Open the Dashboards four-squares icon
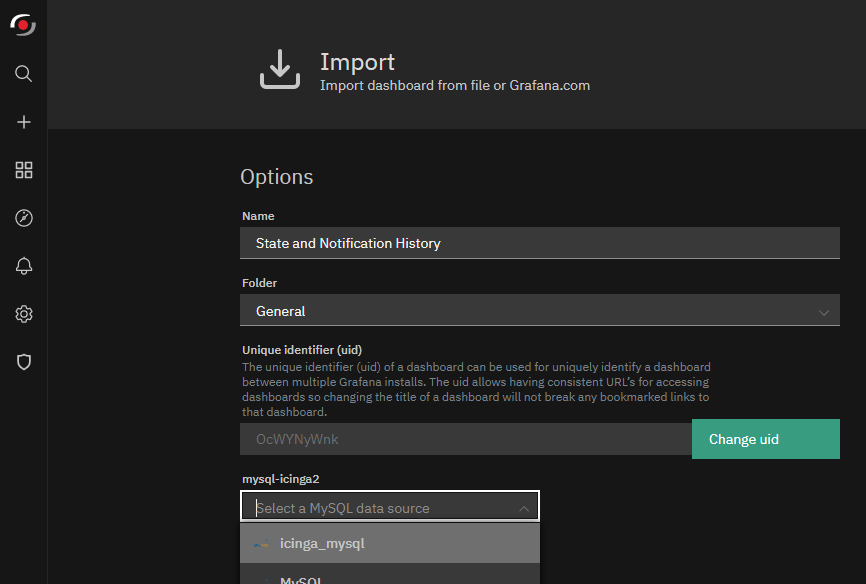The width and height of the screenshot is (866, 584). pos(24,170)
